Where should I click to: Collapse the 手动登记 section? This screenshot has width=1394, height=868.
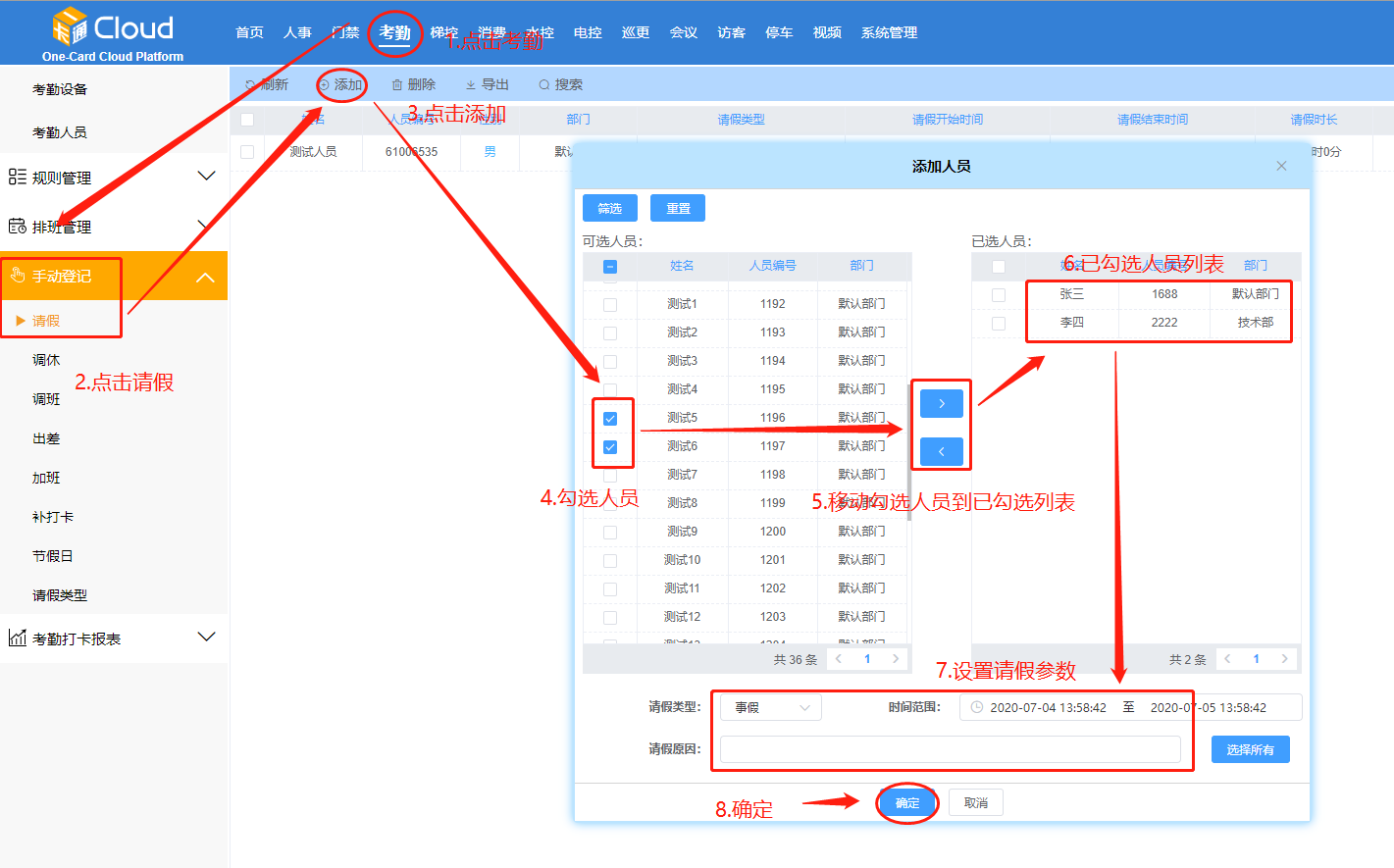click(x=206, y=276)
